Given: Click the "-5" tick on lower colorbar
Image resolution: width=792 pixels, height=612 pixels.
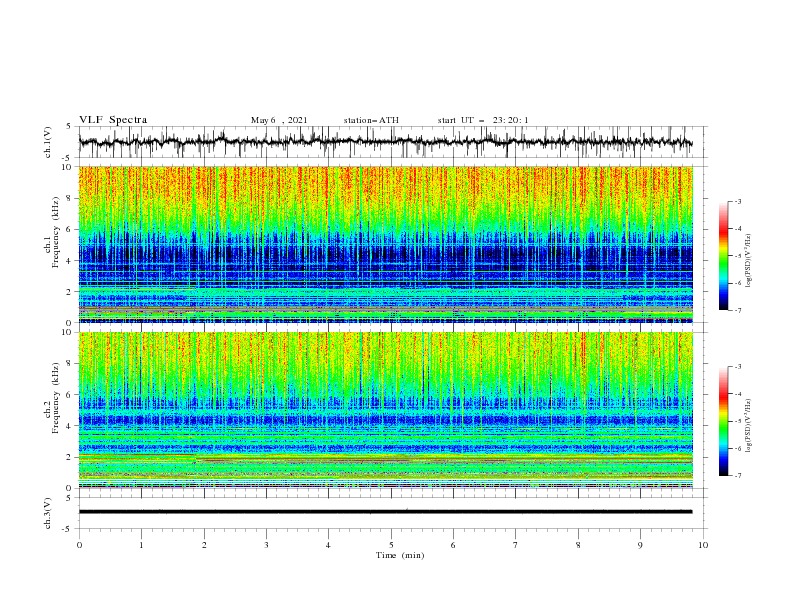Looking at the screenshot, I should pyautogui.click(x=737, y=421).
